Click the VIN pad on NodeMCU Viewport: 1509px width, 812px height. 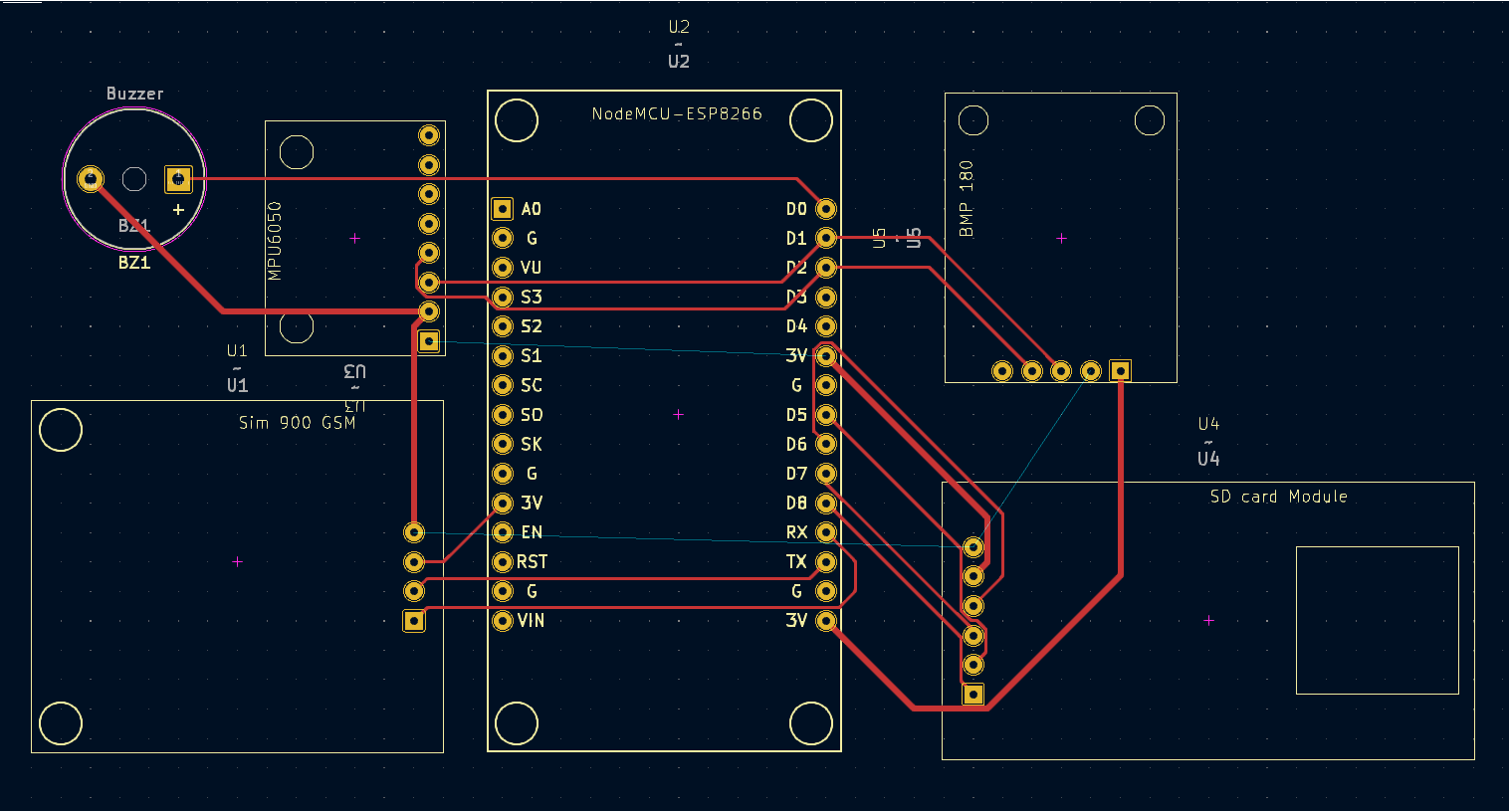click(503, 621)
